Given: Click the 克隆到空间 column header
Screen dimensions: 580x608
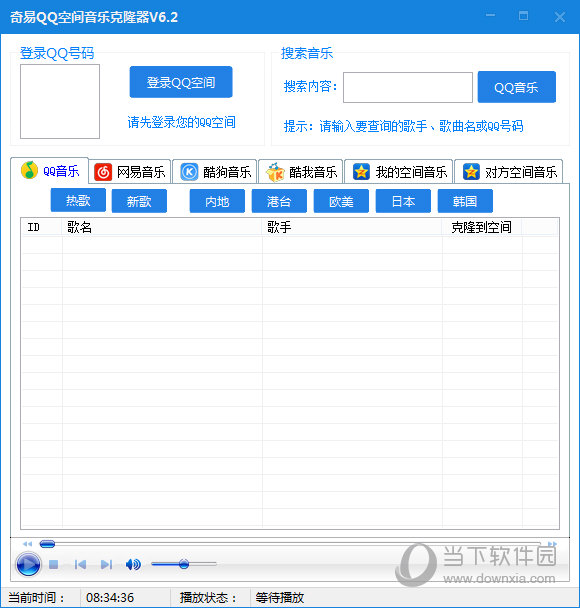Looking at the screenshot, I should pos(482,227).
